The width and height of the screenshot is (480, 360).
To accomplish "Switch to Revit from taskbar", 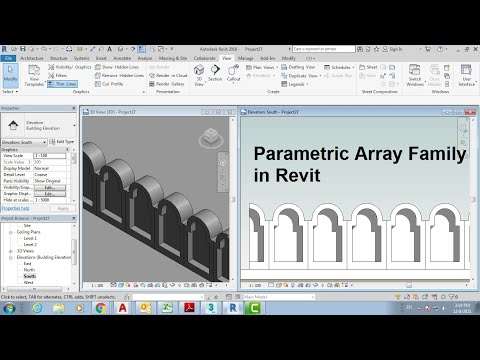I will click(x=233, y=308).
